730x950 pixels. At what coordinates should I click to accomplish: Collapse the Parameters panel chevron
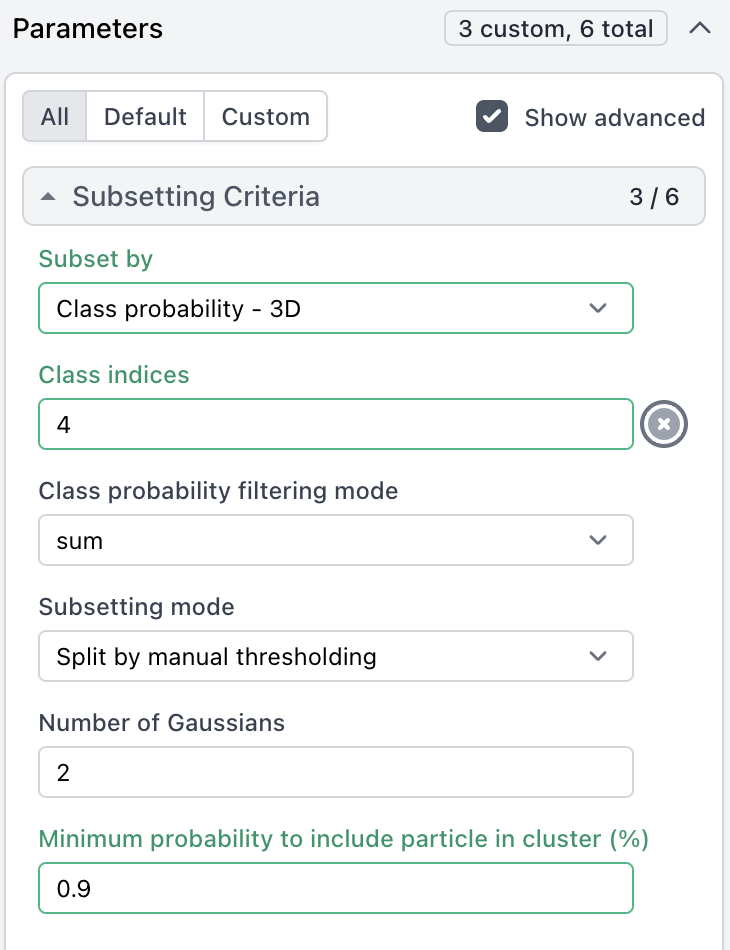(x=700, y=28)
